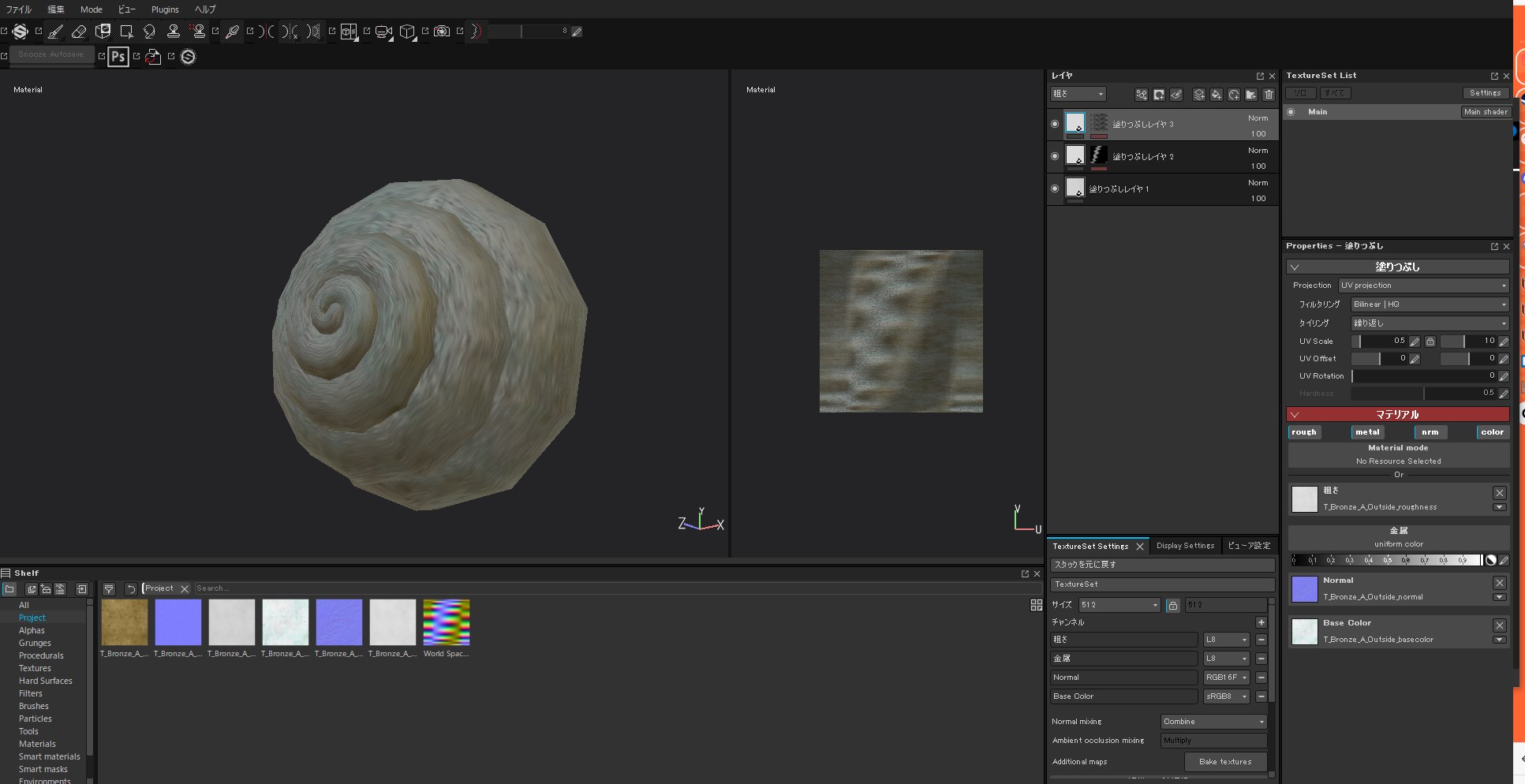Toggle the color material channel

(x=1493, y=432)
